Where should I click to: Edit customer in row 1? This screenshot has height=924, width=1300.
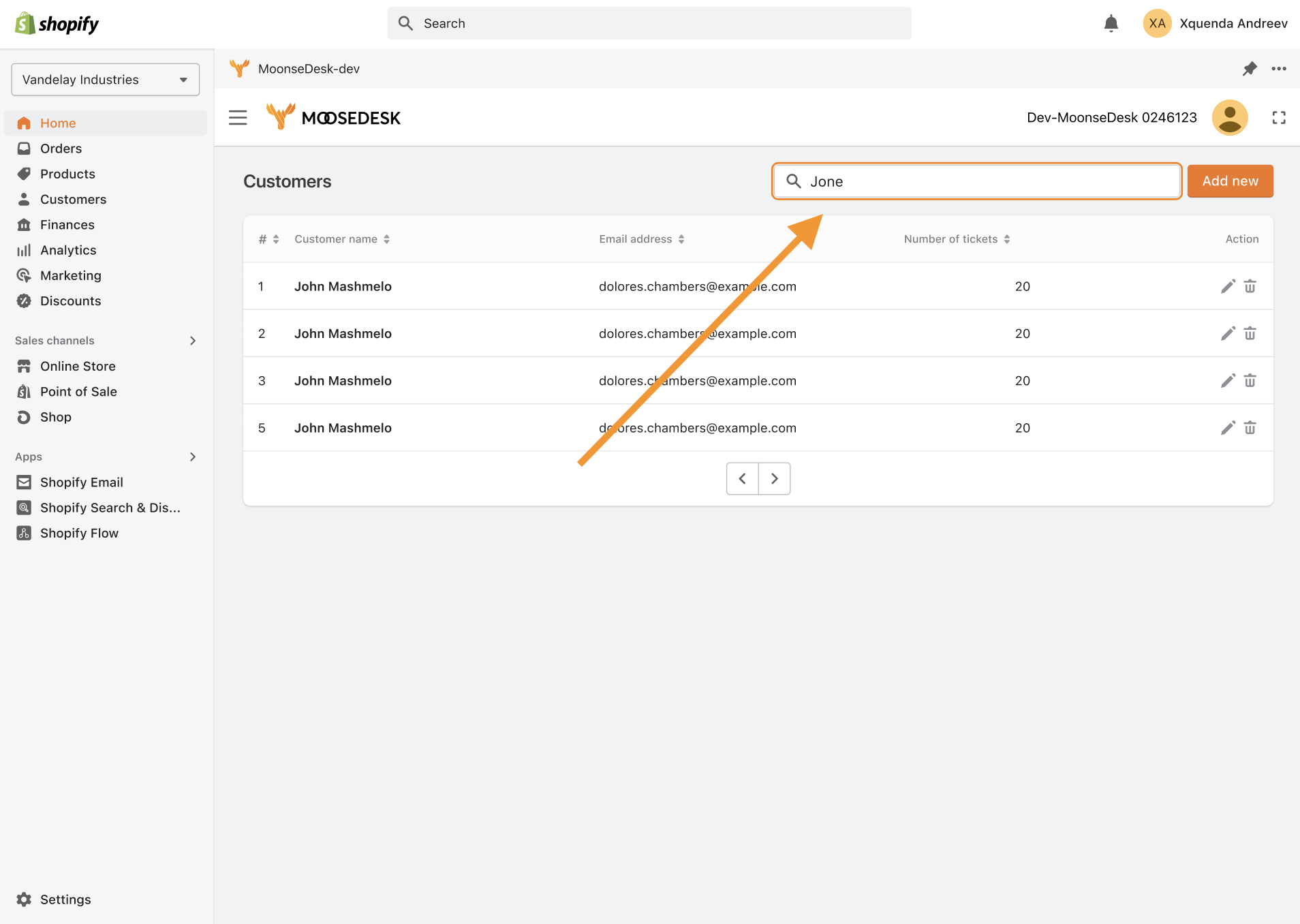(x=1228, y=287)
